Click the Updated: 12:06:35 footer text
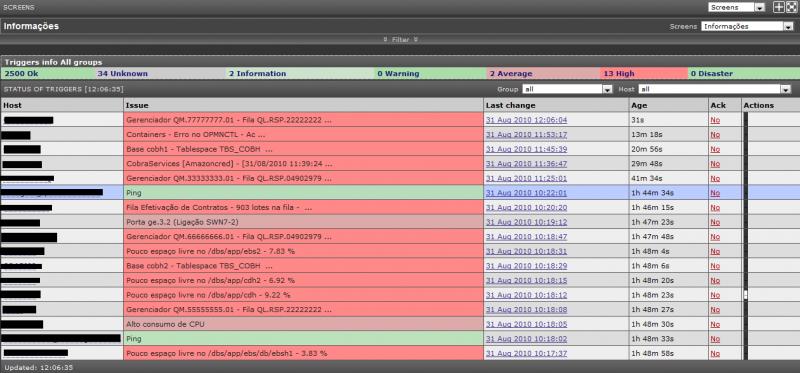Image resolution: width=800 pixels, height=373 pixels. point(39,367)
